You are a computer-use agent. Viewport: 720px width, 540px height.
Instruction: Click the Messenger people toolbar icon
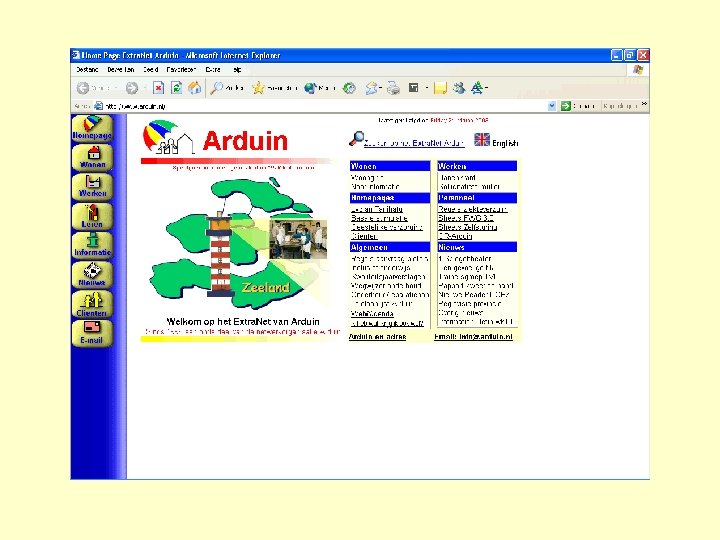(459, 88)
